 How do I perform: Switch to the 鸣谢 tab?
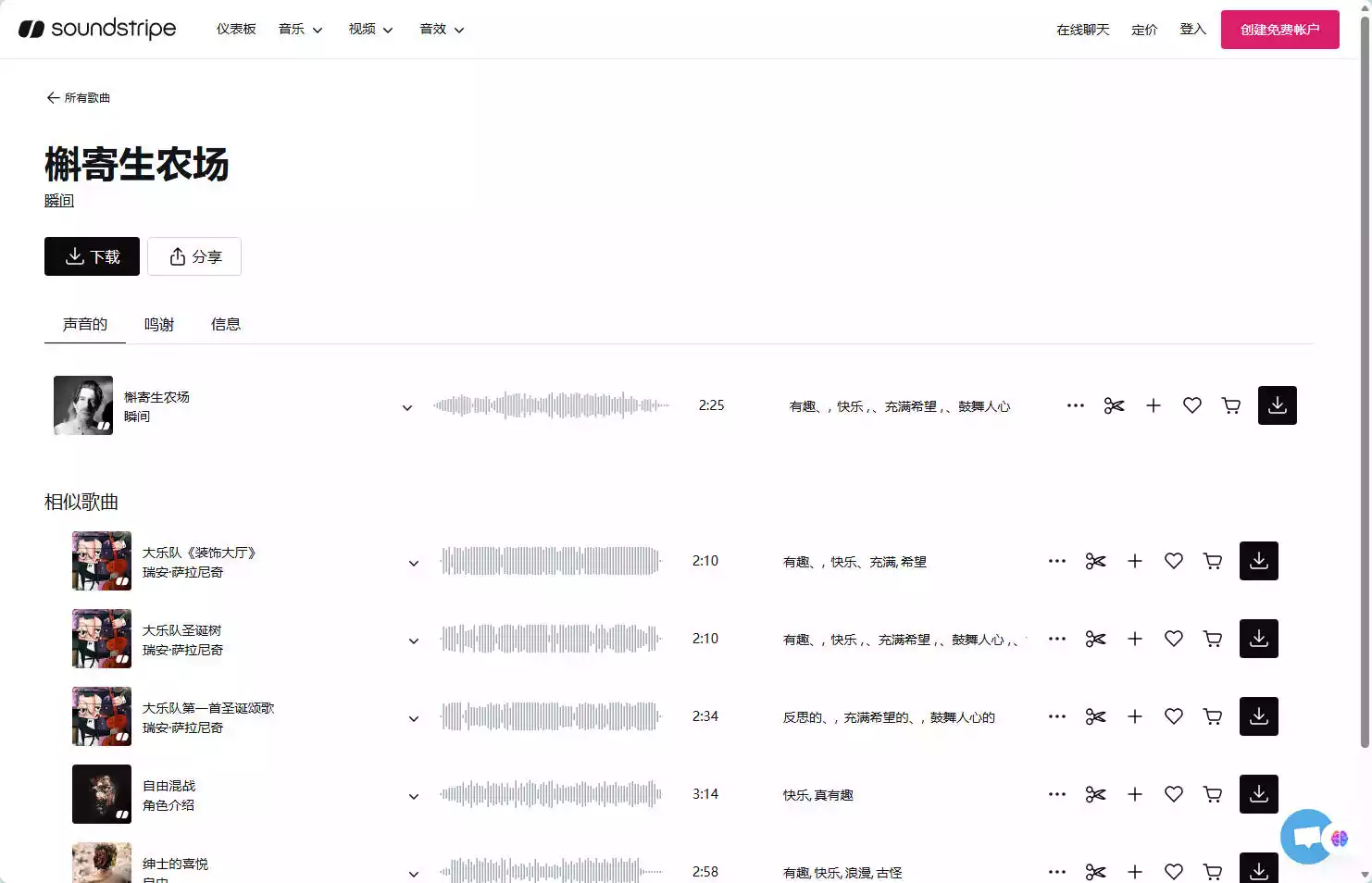point(159,324)
